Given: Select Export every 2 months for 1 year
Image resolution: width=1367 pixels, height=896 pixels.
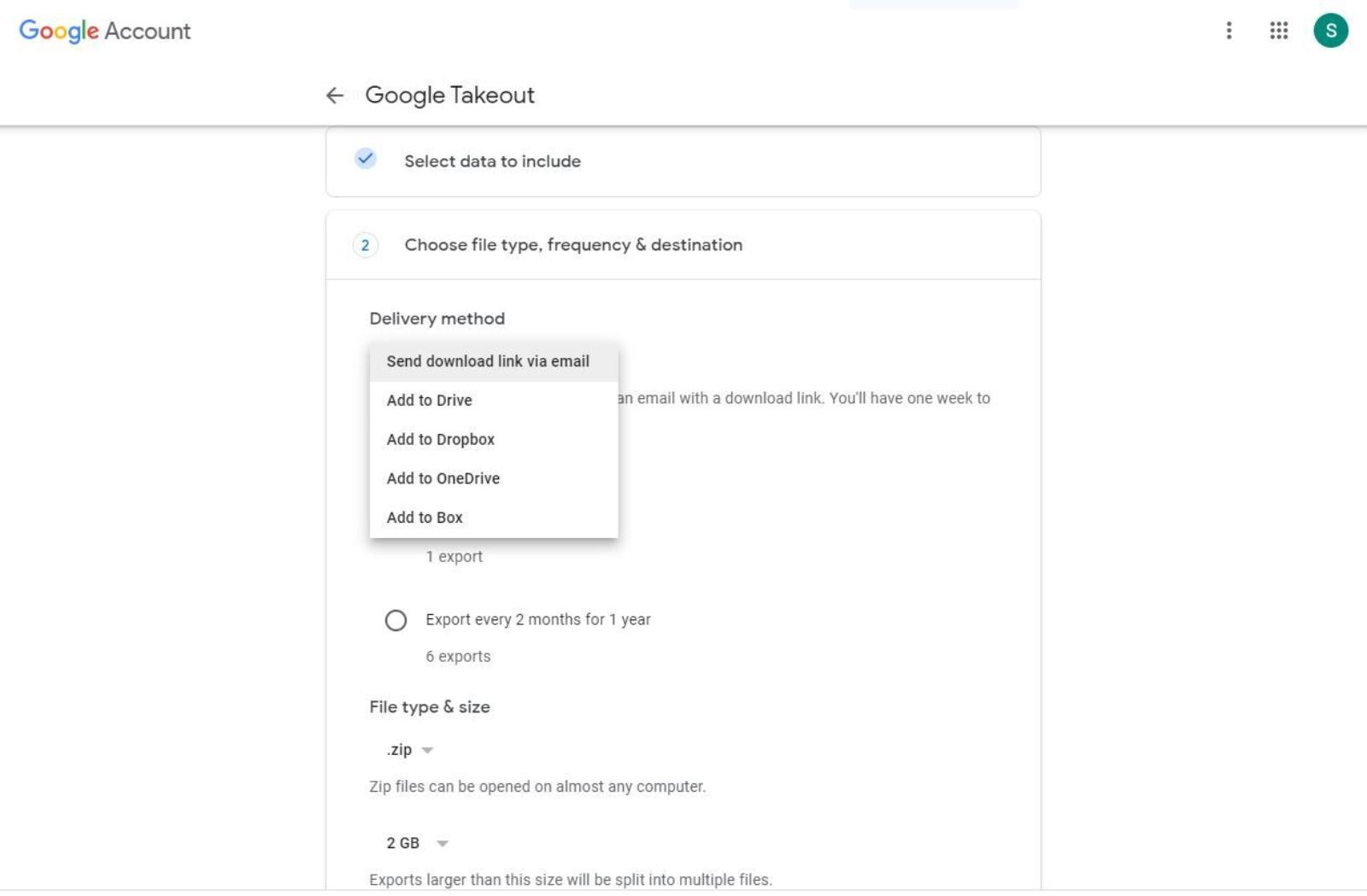Looking at the screenshot, I should (396, 620).
